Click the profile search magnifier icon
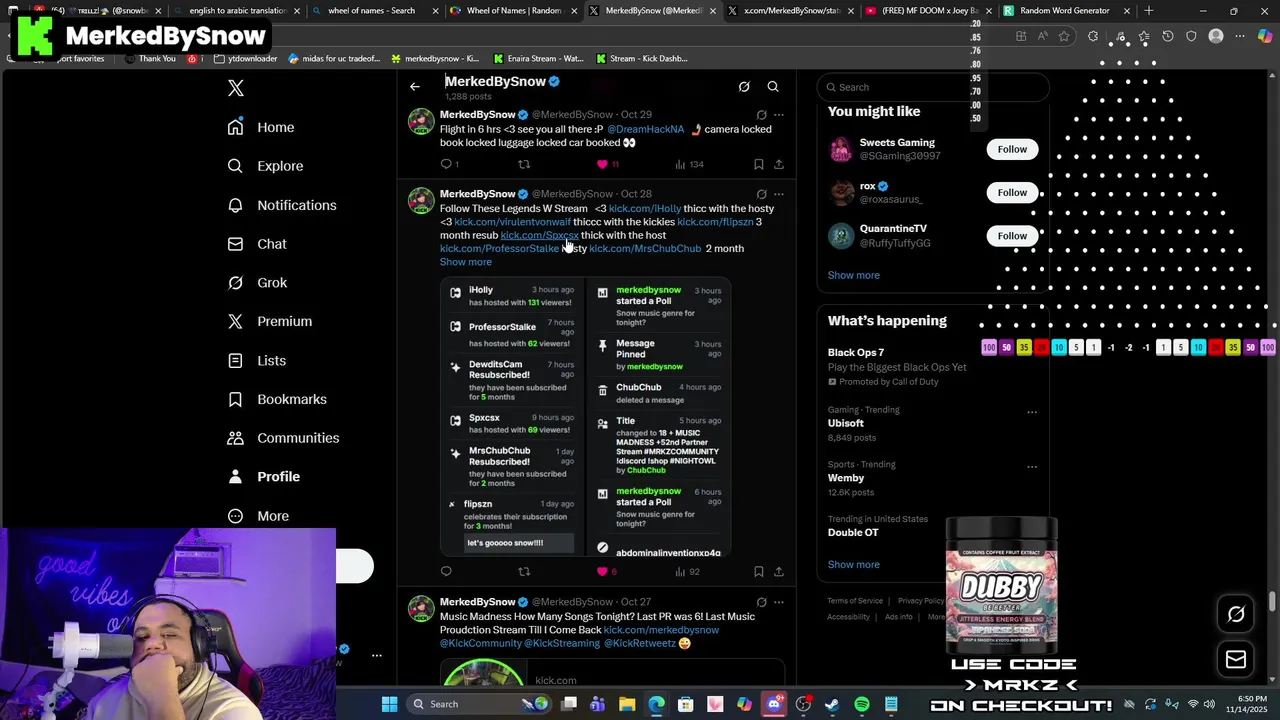Screen dimensions: 1280x720 773,87
